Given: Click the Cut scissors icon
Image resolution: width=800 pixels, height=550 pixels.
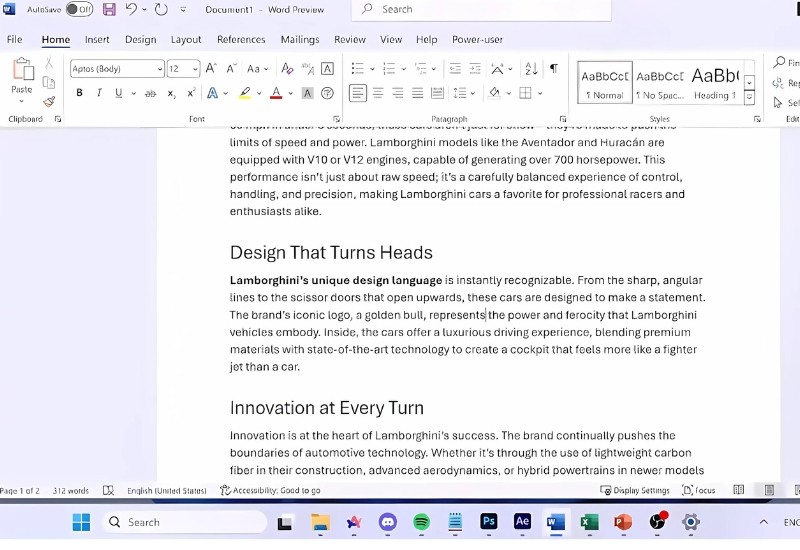Looking at the screenshot, I should click(48, 63).
